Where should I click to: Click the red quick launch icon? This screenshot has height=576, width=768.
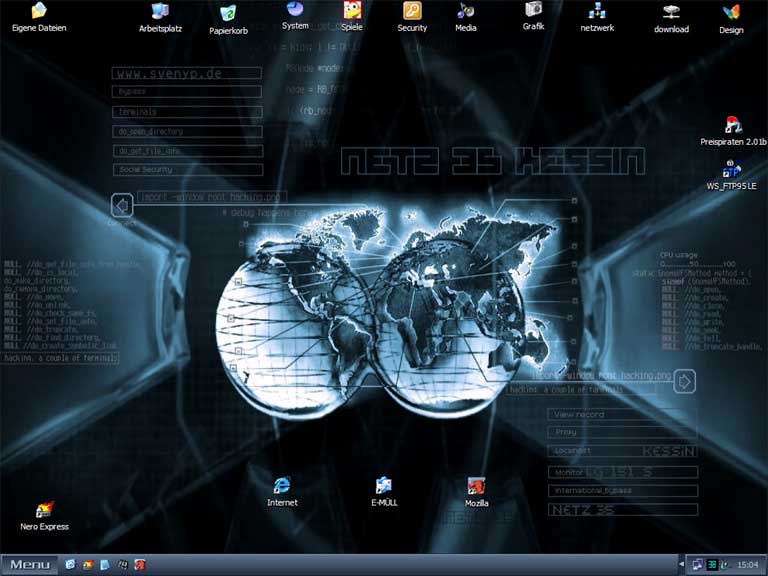140,565
